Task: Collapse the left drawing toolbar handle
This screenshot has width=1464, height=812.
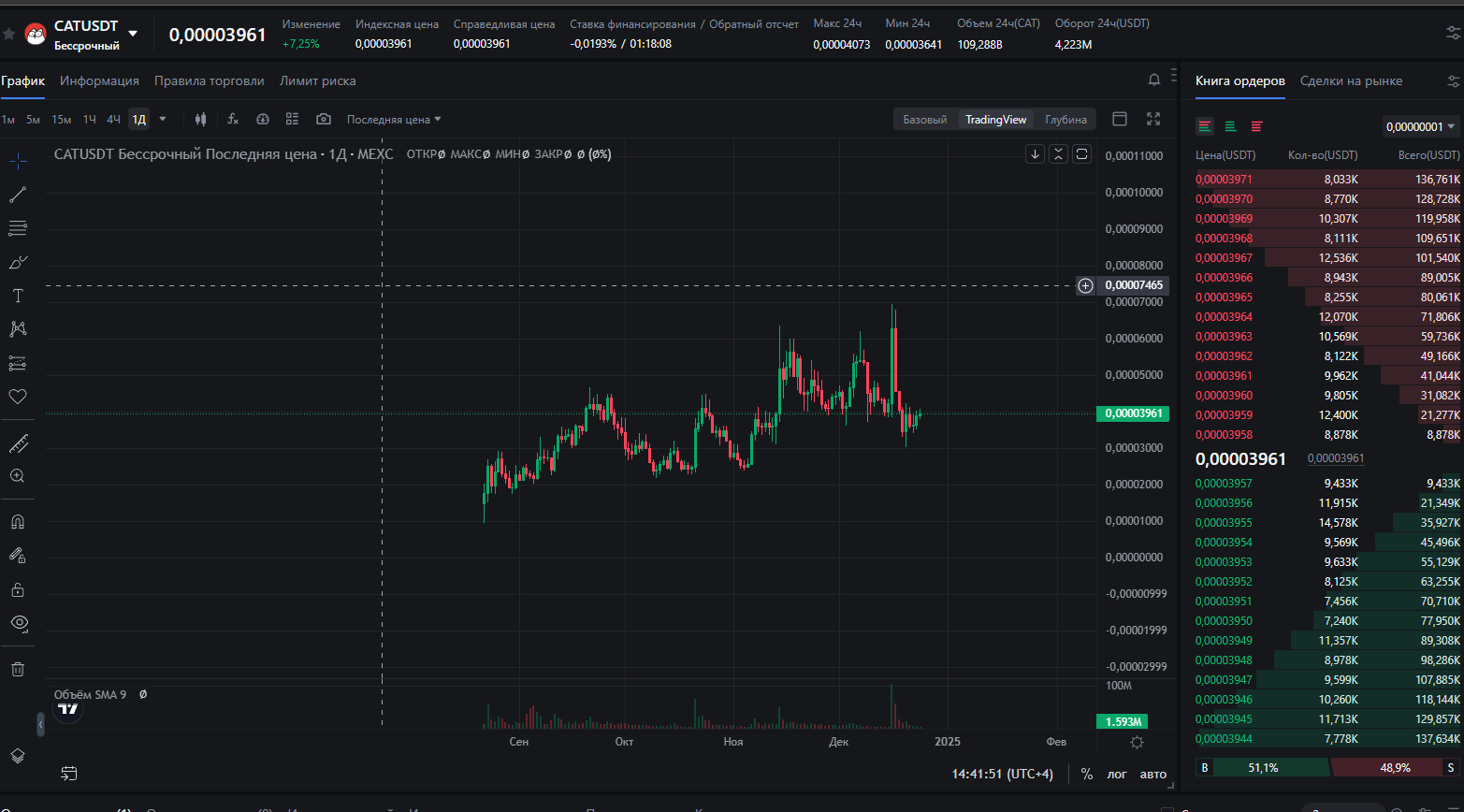Action: [40, 724]
